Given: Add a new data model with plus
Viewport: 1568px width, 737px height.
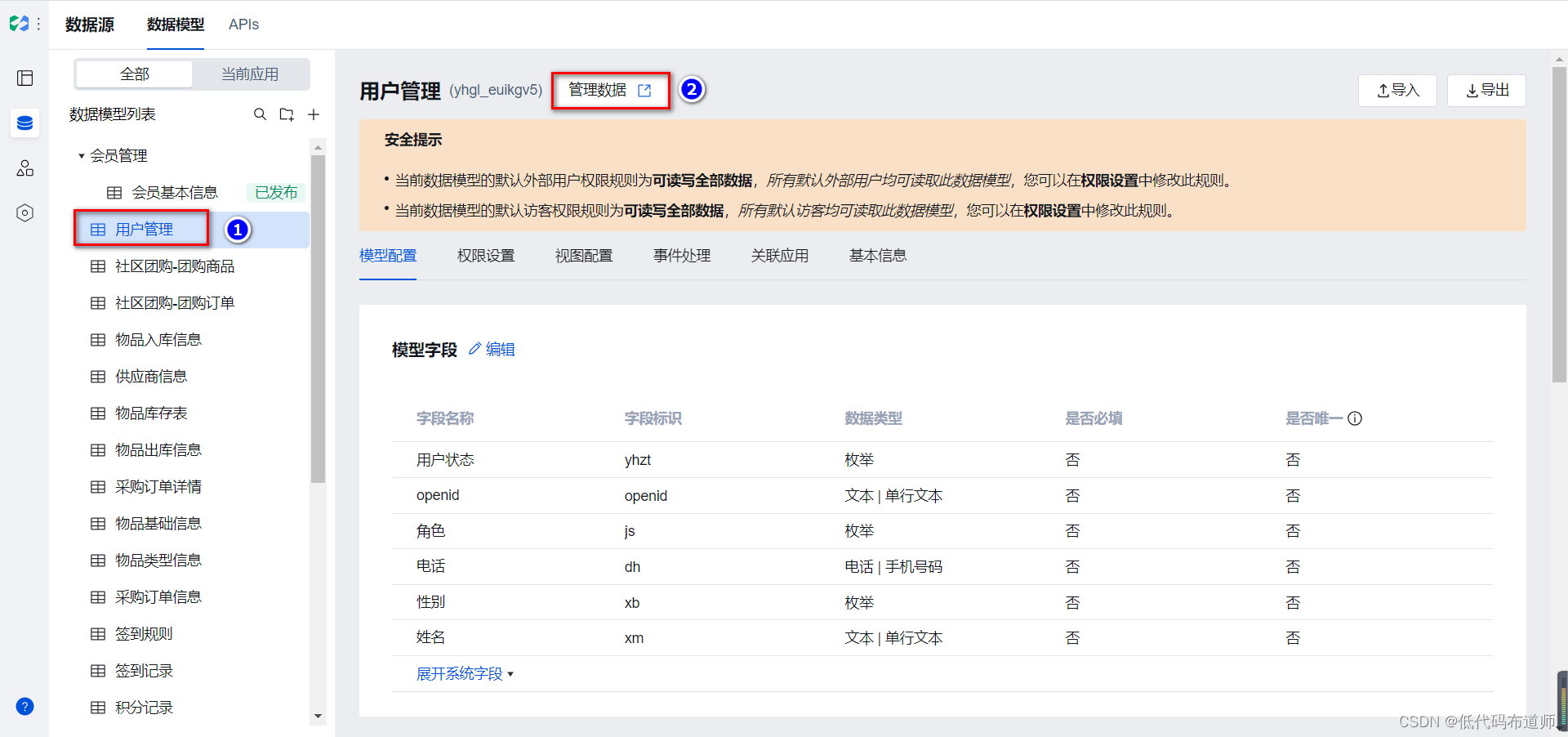Looking at the screenshot, I should pyautogui.click(x=314, y=114).
